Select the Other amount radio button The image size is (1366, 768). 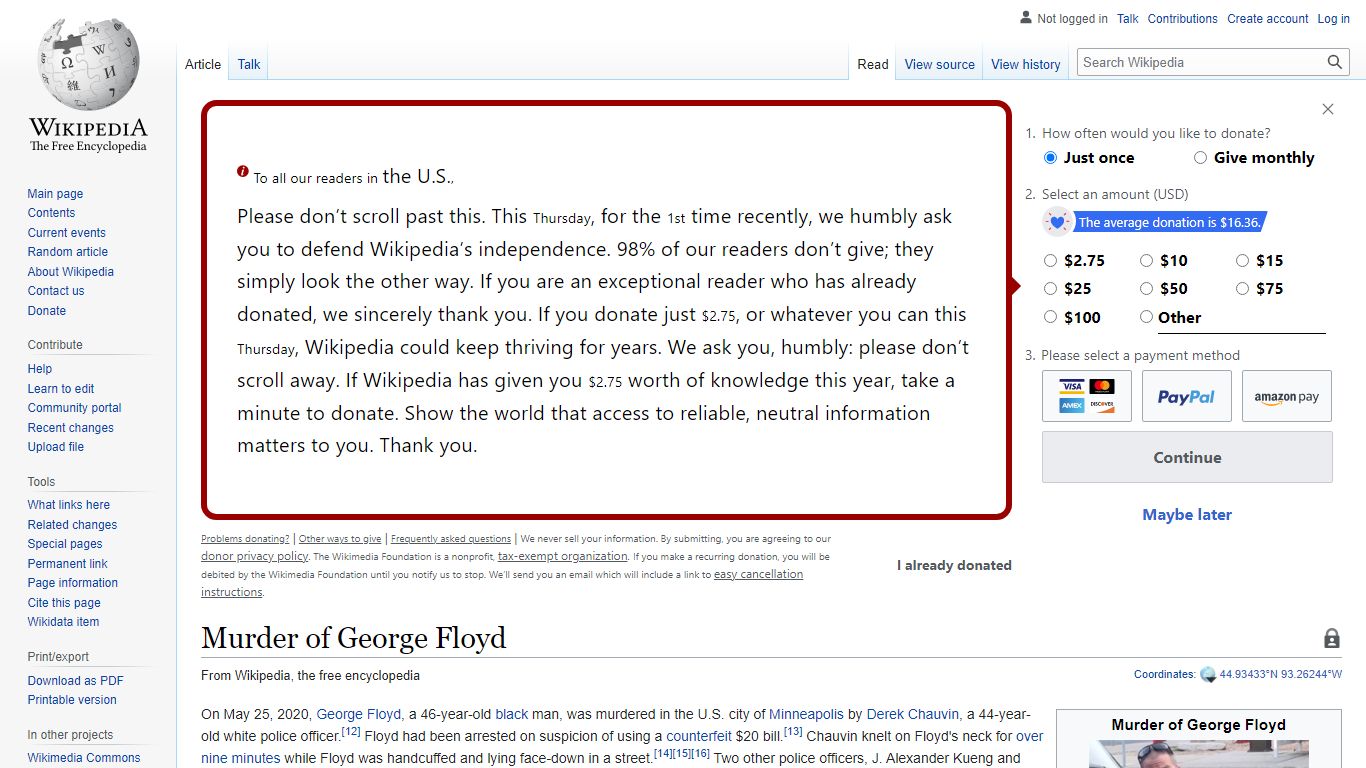tap(1146, 317)
